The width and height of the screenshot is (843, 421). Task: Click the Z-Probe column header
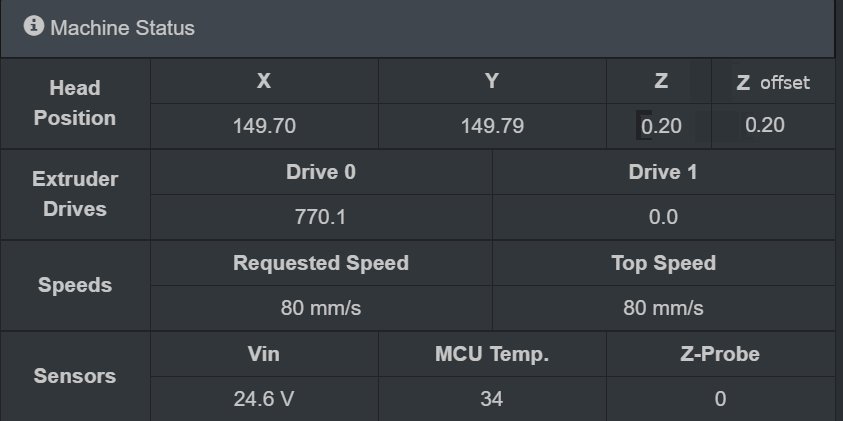click(720, 354)
